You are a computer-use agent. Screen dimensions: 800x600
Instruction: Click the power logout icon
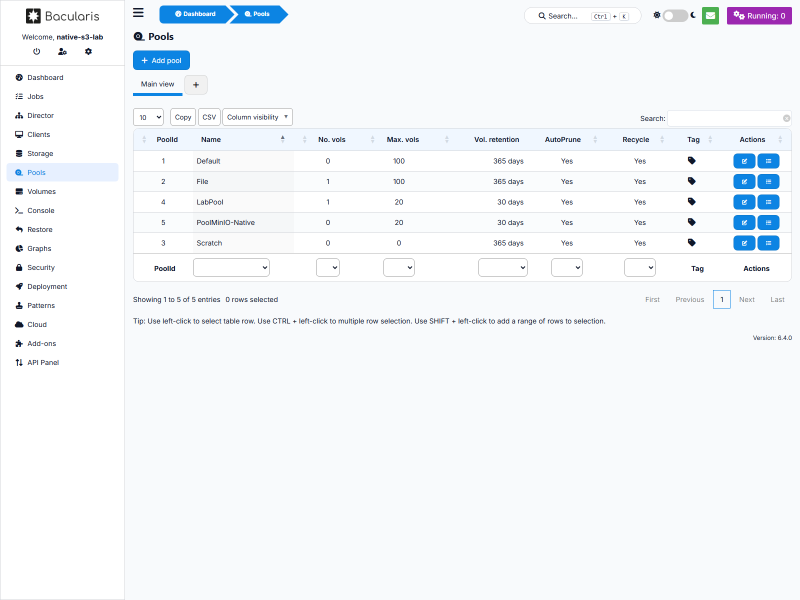coord(36,52)
